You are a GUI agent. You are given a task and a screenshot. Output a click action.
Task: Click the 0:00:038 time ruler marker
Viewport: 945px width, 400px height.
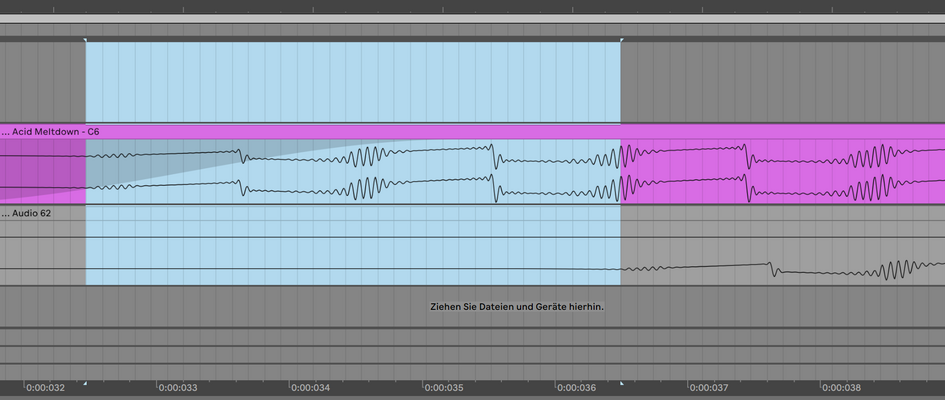pos(842,387)
